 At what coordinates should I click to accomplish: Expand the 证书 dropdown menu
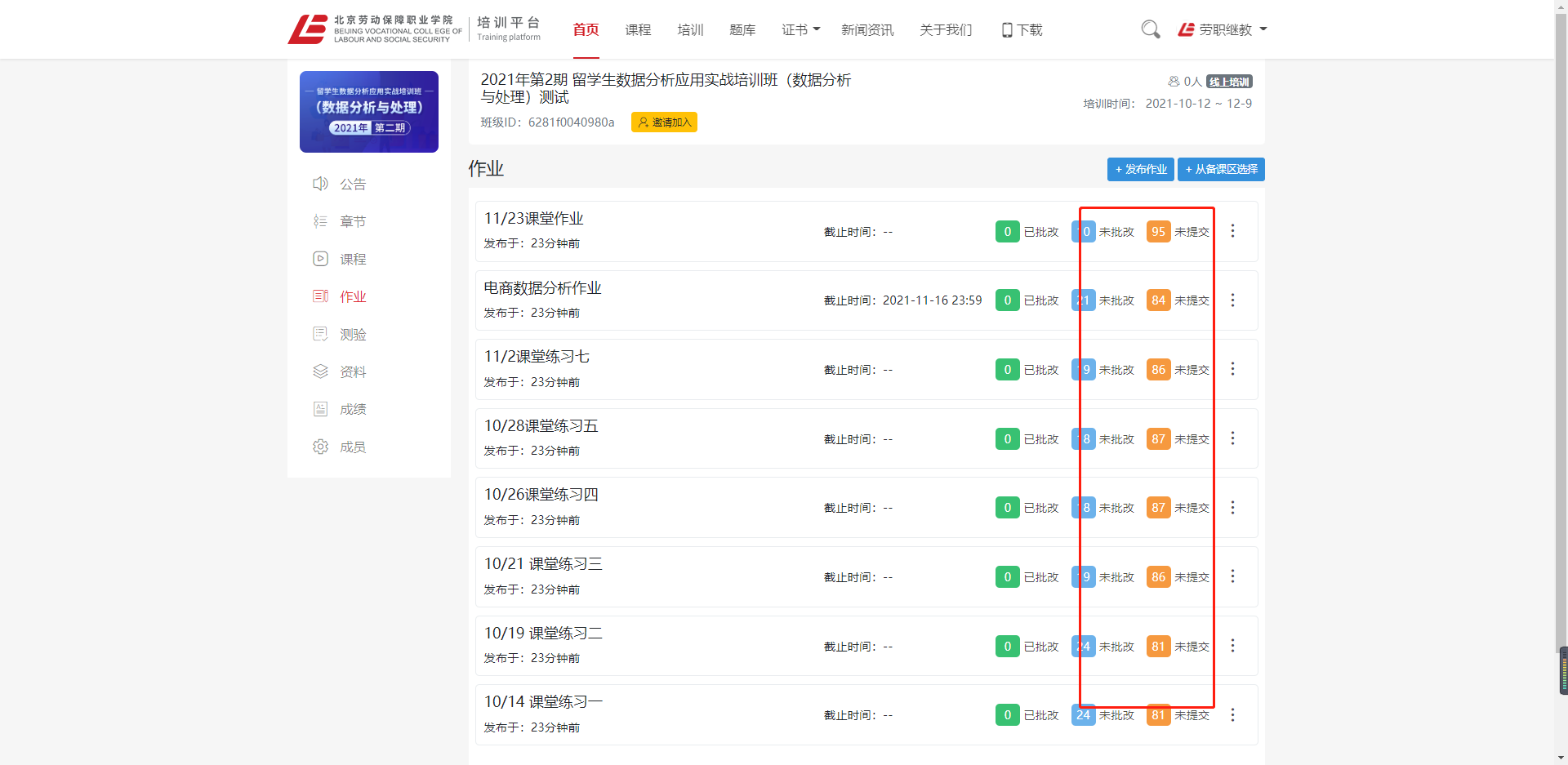pyautogui.click(x=800, y=30)
